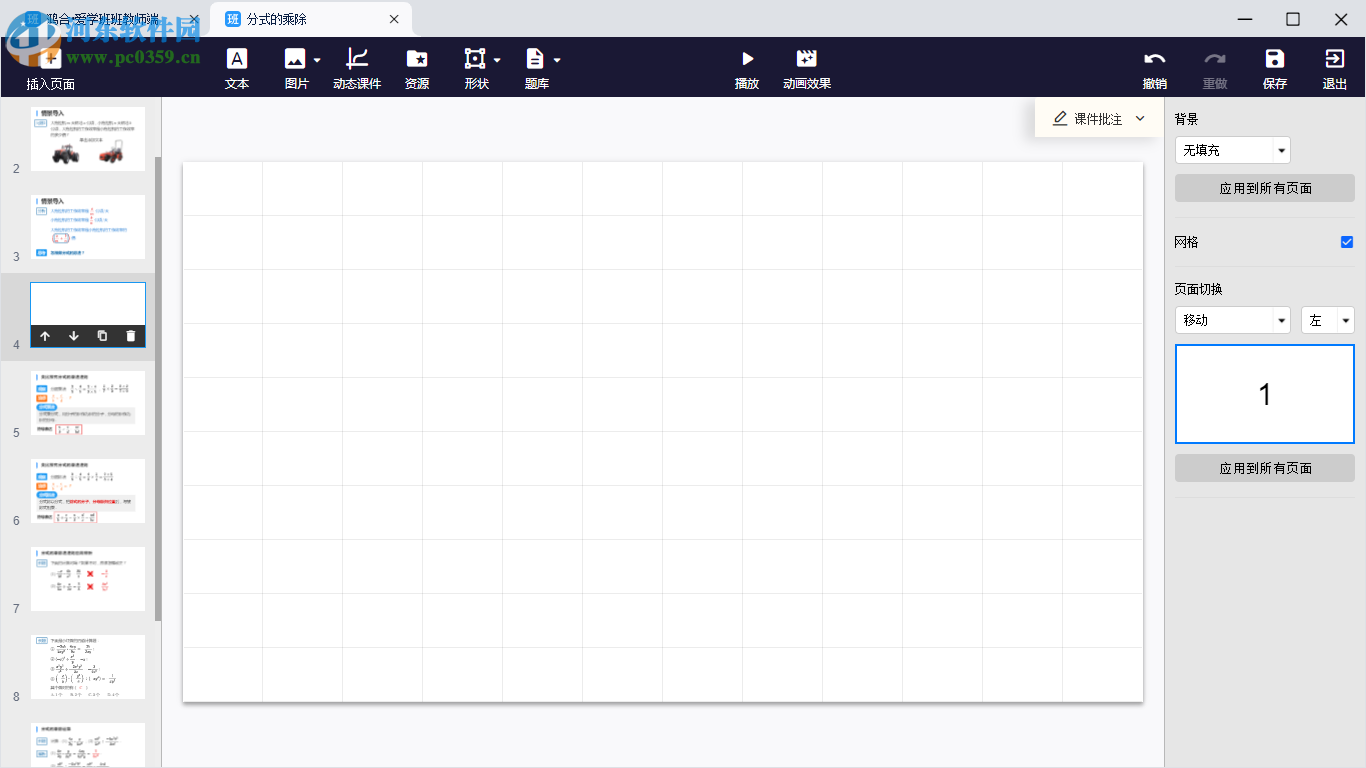Close the 分式的乘除 tab
The width and height of the screenshot is (1366, 768).
pos(394,19)
